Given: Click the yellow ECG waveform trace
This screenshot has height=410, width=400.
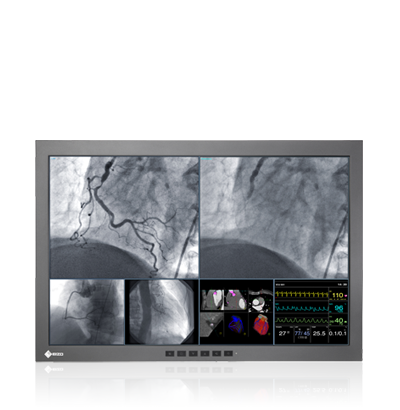Looking at the screenshot, I should tap(302, 295).
